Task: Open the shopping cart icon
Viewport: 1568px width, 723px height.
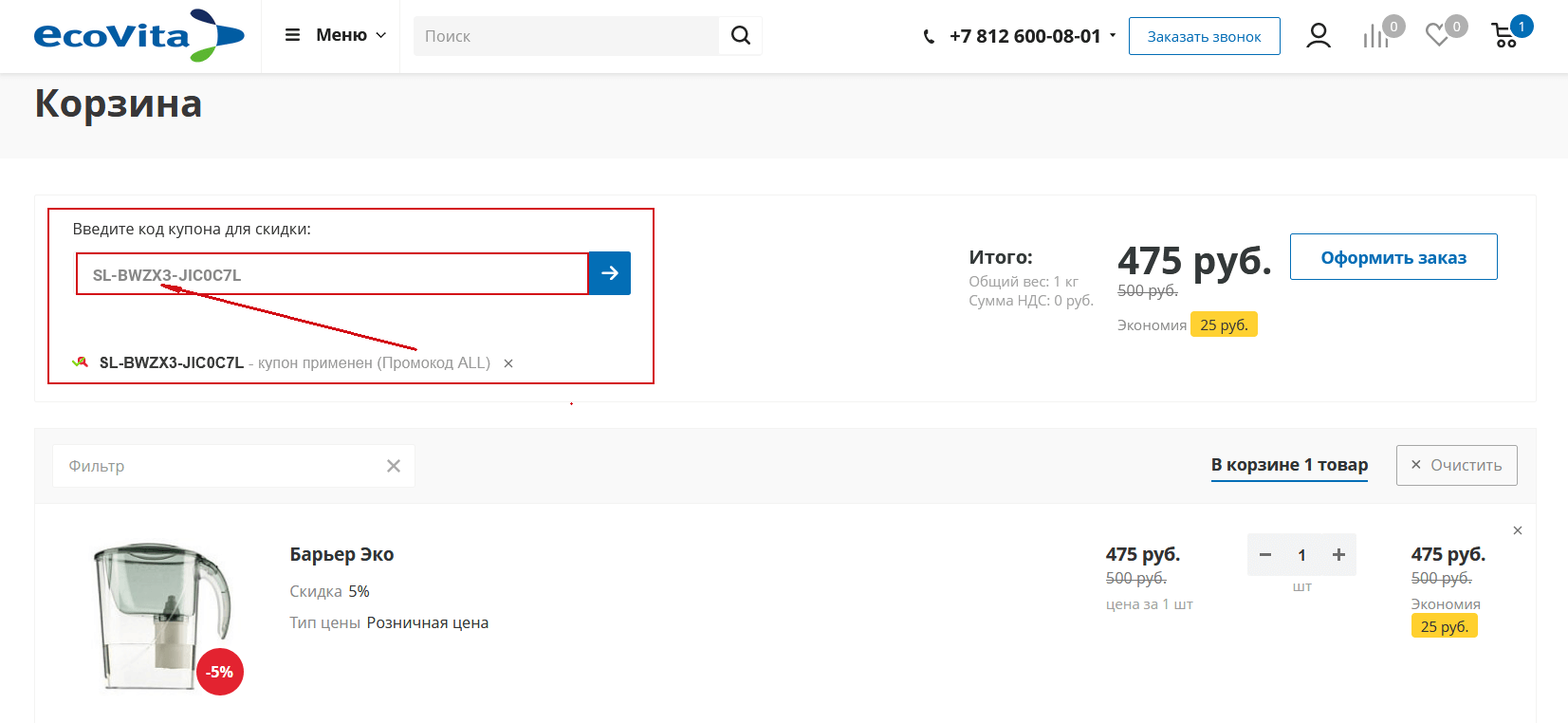Action: (1505, 36)
